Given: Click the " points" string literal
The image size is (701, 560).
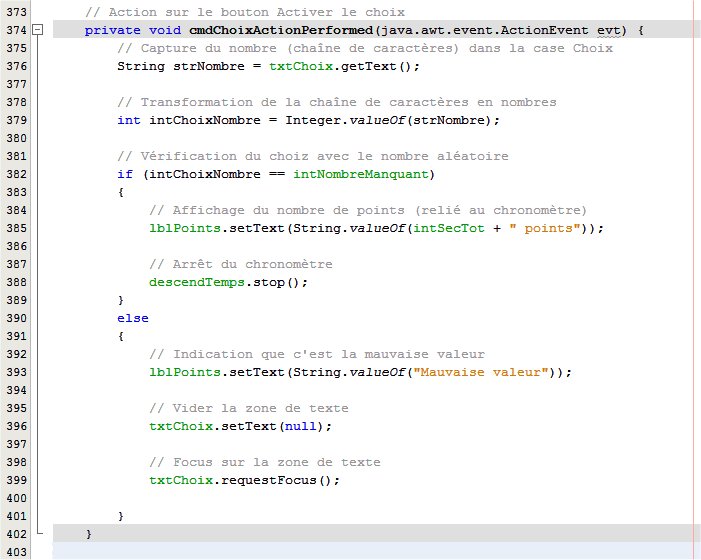Looking at the screenshot, I should pos(545,228).
